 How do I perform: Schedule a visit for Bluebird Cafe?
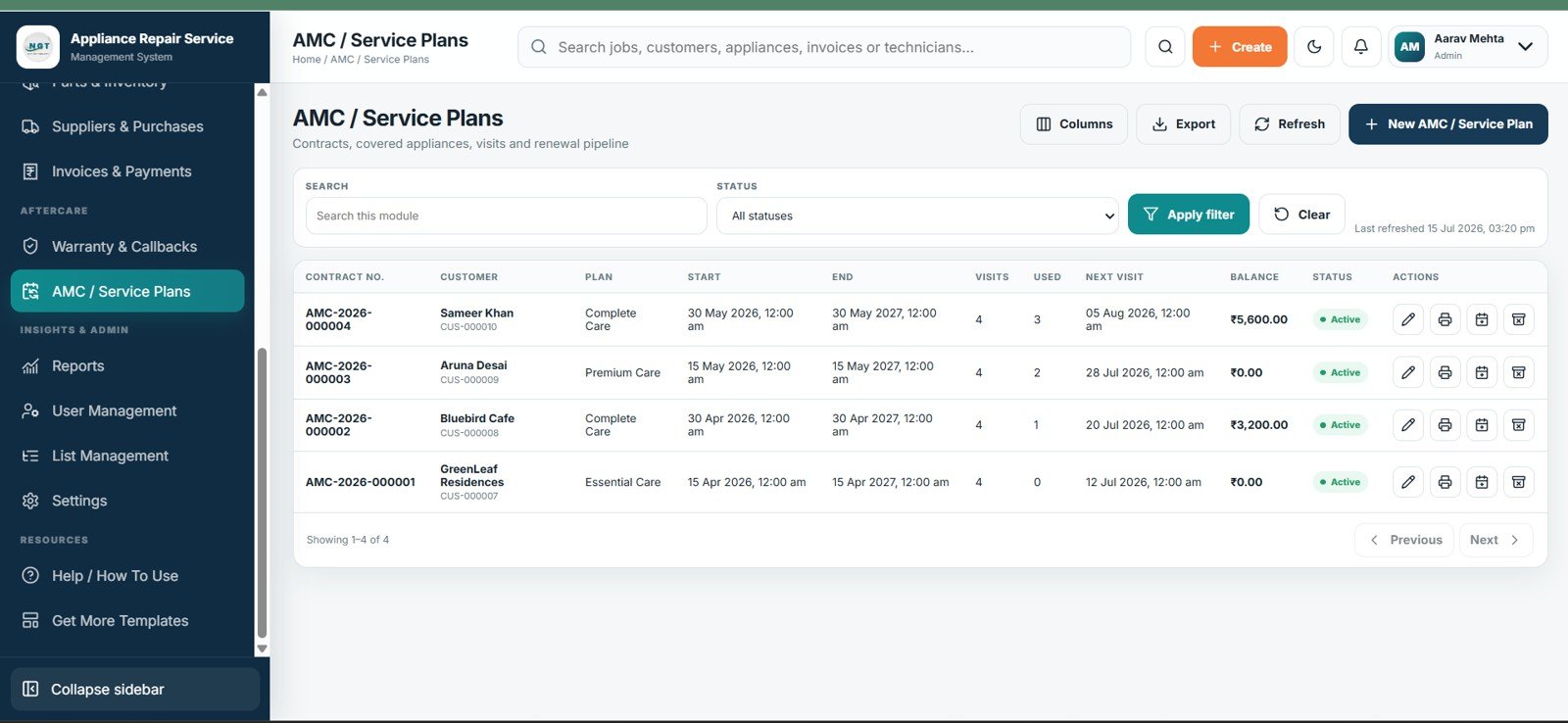pos(1482,425)
